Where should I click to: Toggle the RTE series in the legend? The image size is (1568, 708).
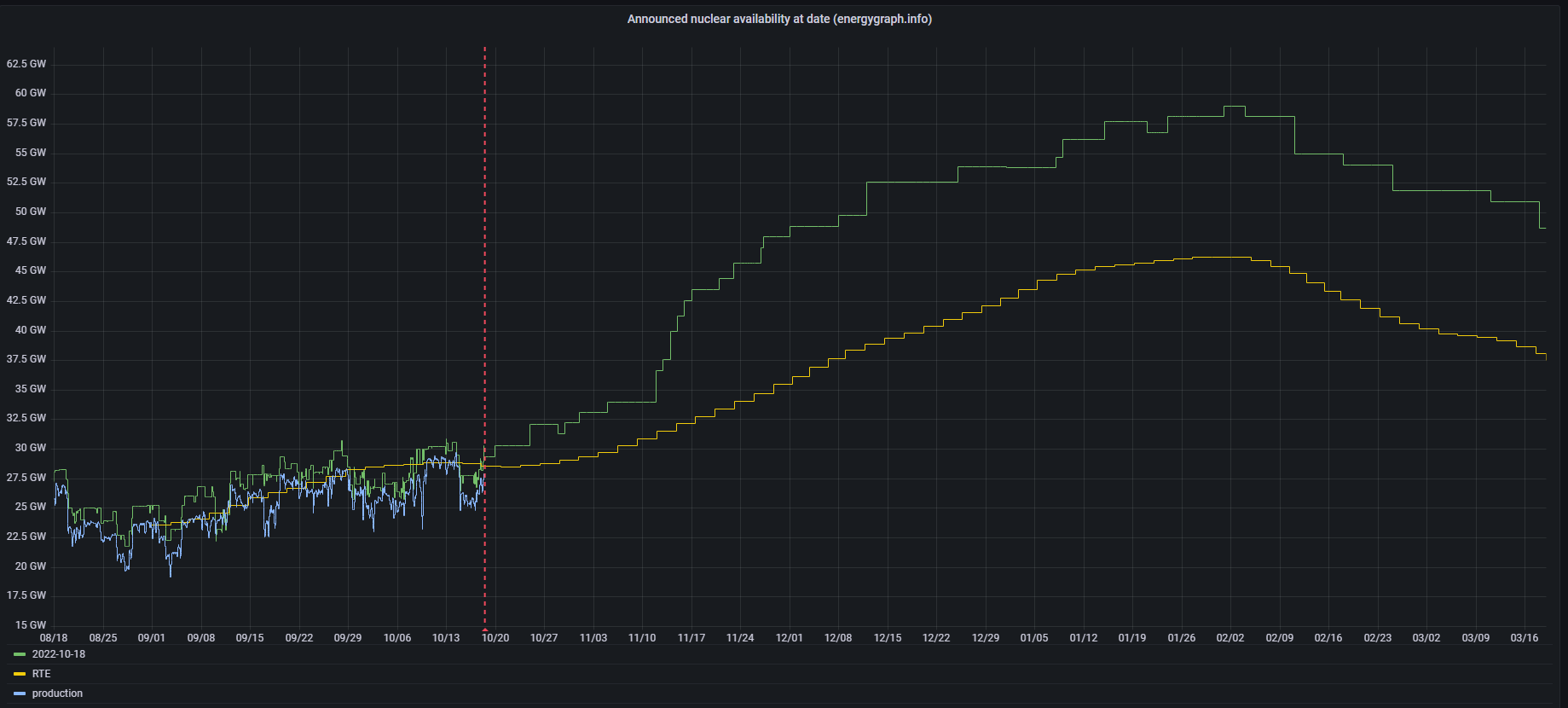(x=42, y=674)
